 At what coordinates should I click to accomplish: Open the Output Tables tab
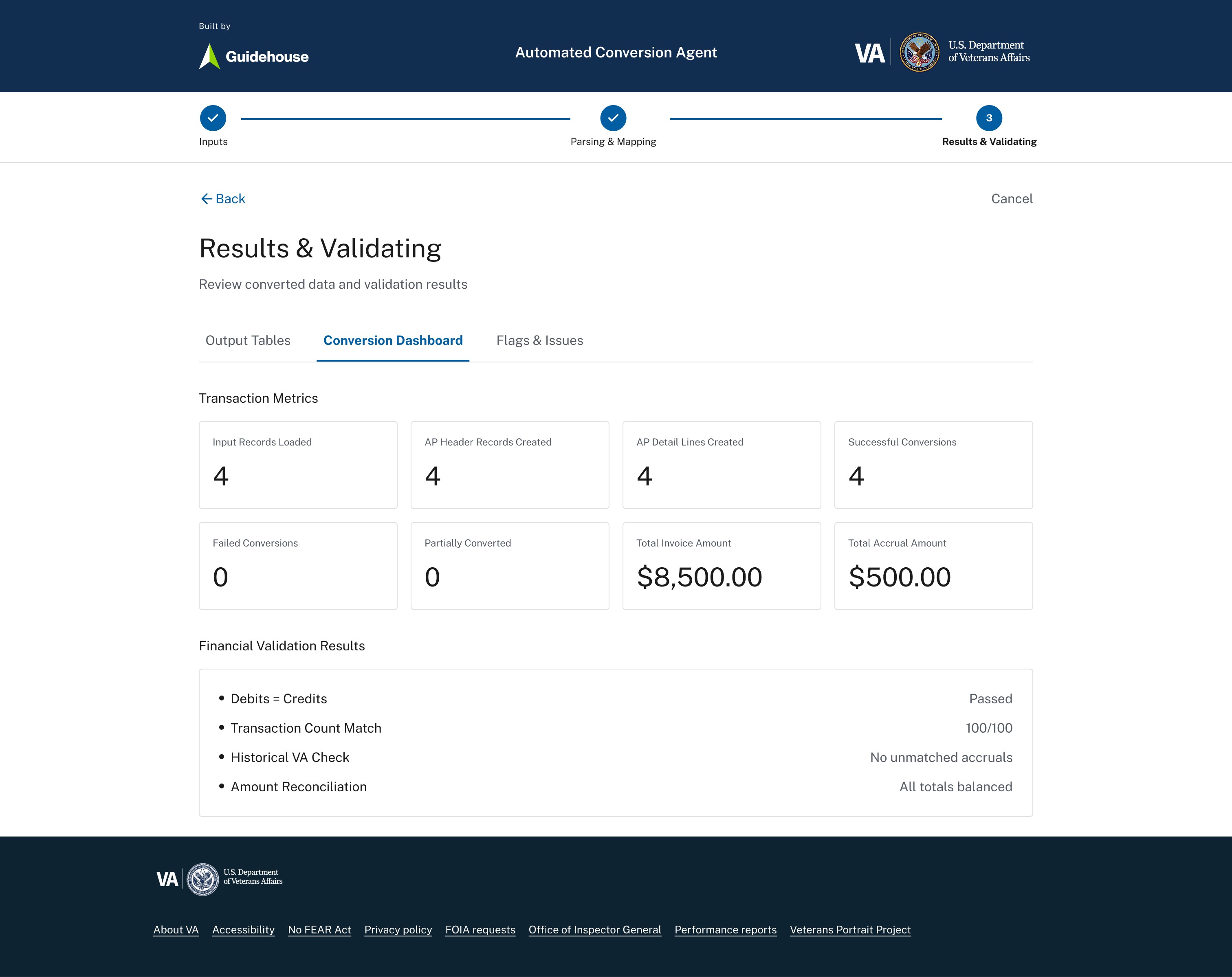[248, 340]
